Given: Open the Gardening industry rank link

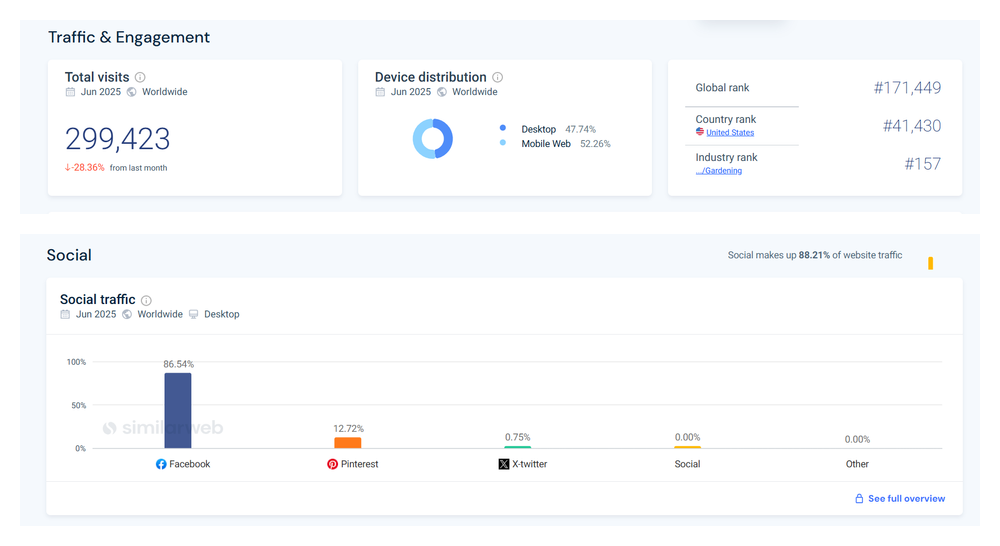Looking at the screenshot, I should click(x=719, y=170).
